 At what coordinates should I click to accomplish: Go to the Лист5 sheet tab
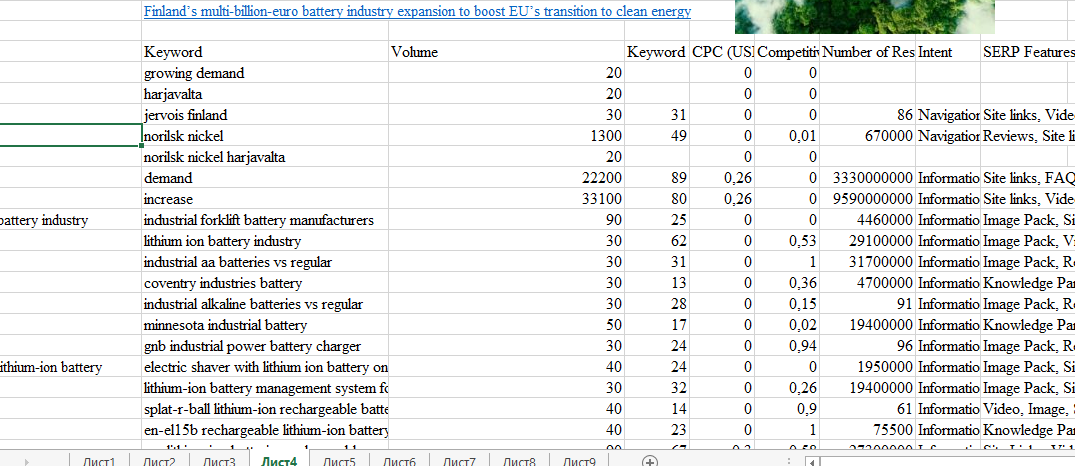coord(340,461)
